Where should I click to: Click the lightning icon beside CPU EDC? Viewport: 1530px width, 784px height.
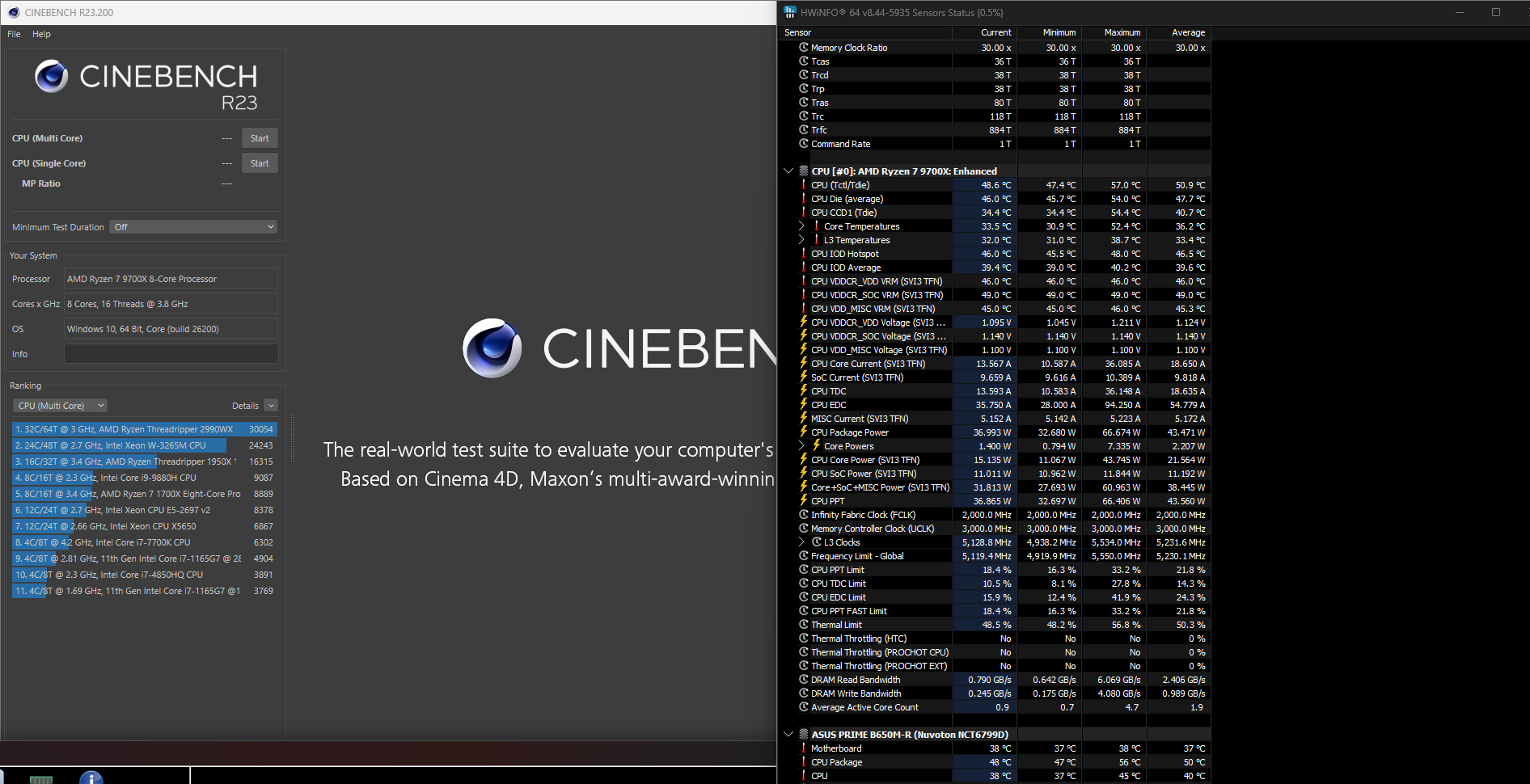click(x=804, y=404)
